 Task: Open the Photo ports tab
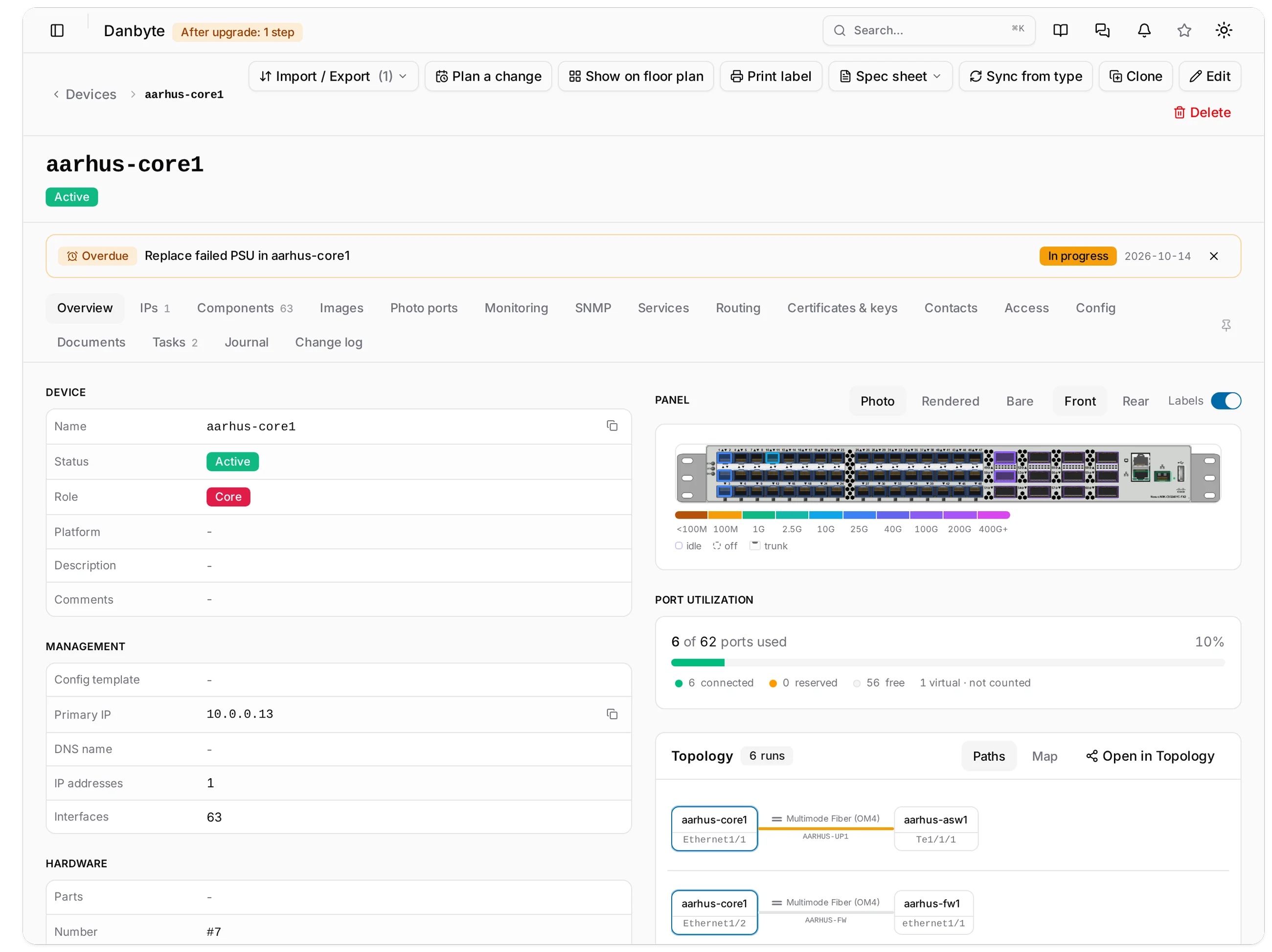click(x=424, y=308)
